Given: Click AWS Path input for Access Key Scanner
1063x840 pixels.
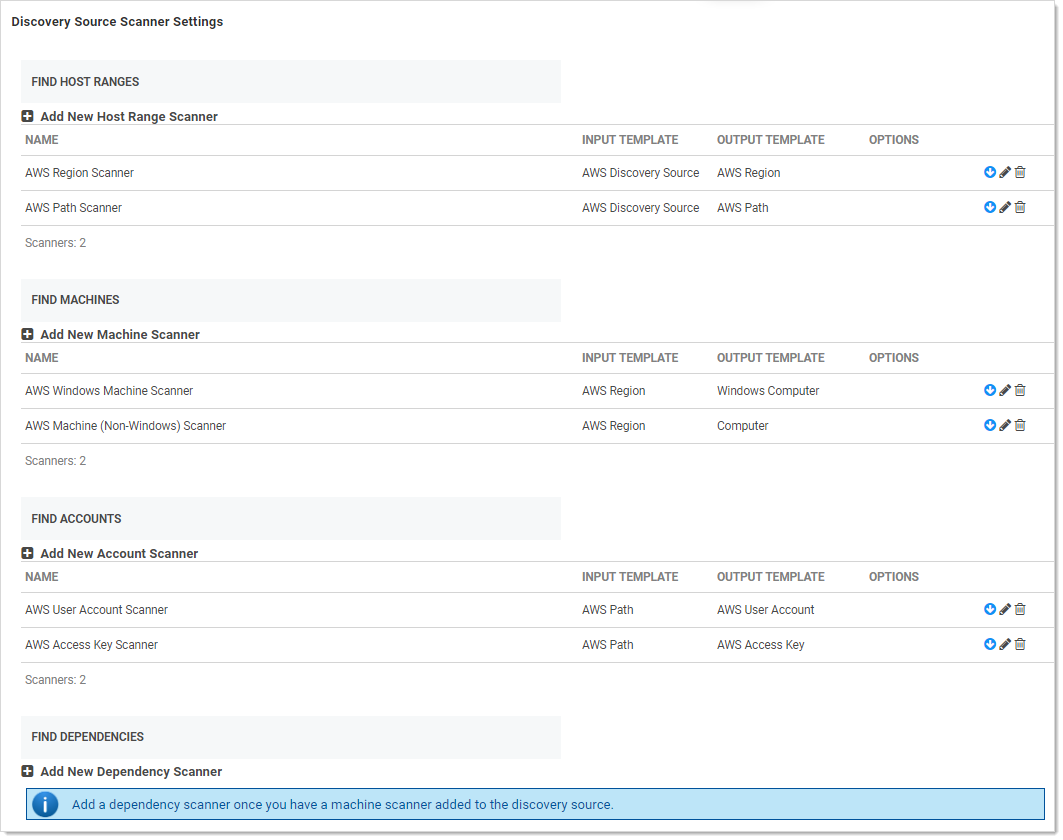Looking at the screenshot, I should click(x=607, y=645).
